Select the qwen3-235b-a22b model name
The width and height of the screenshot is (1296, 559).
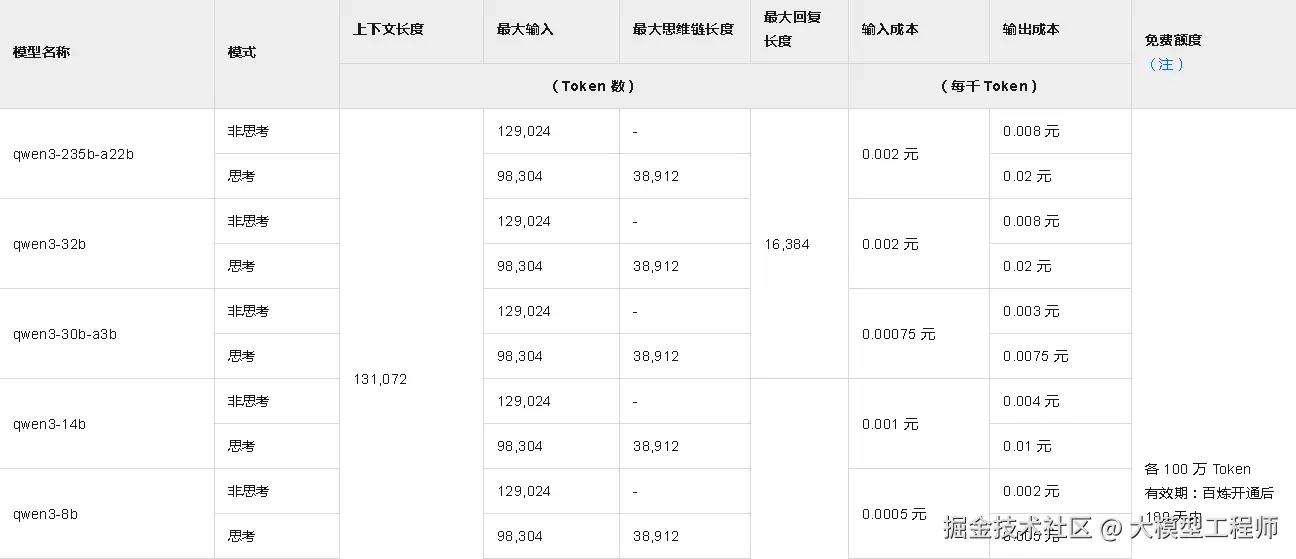pyautogui.click(x=73, y=154)
